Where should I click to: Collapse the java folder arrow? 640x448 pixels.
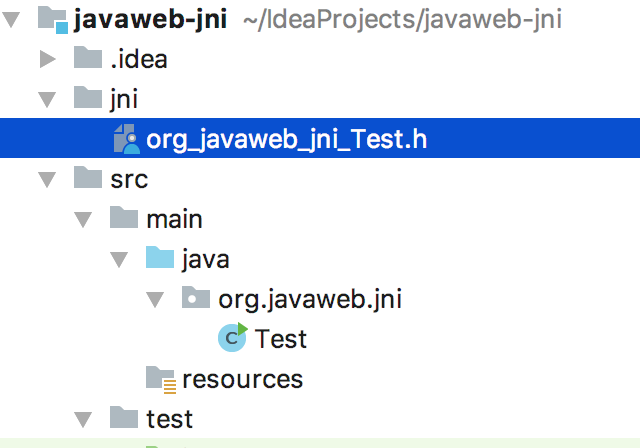[x=119, y=259]
